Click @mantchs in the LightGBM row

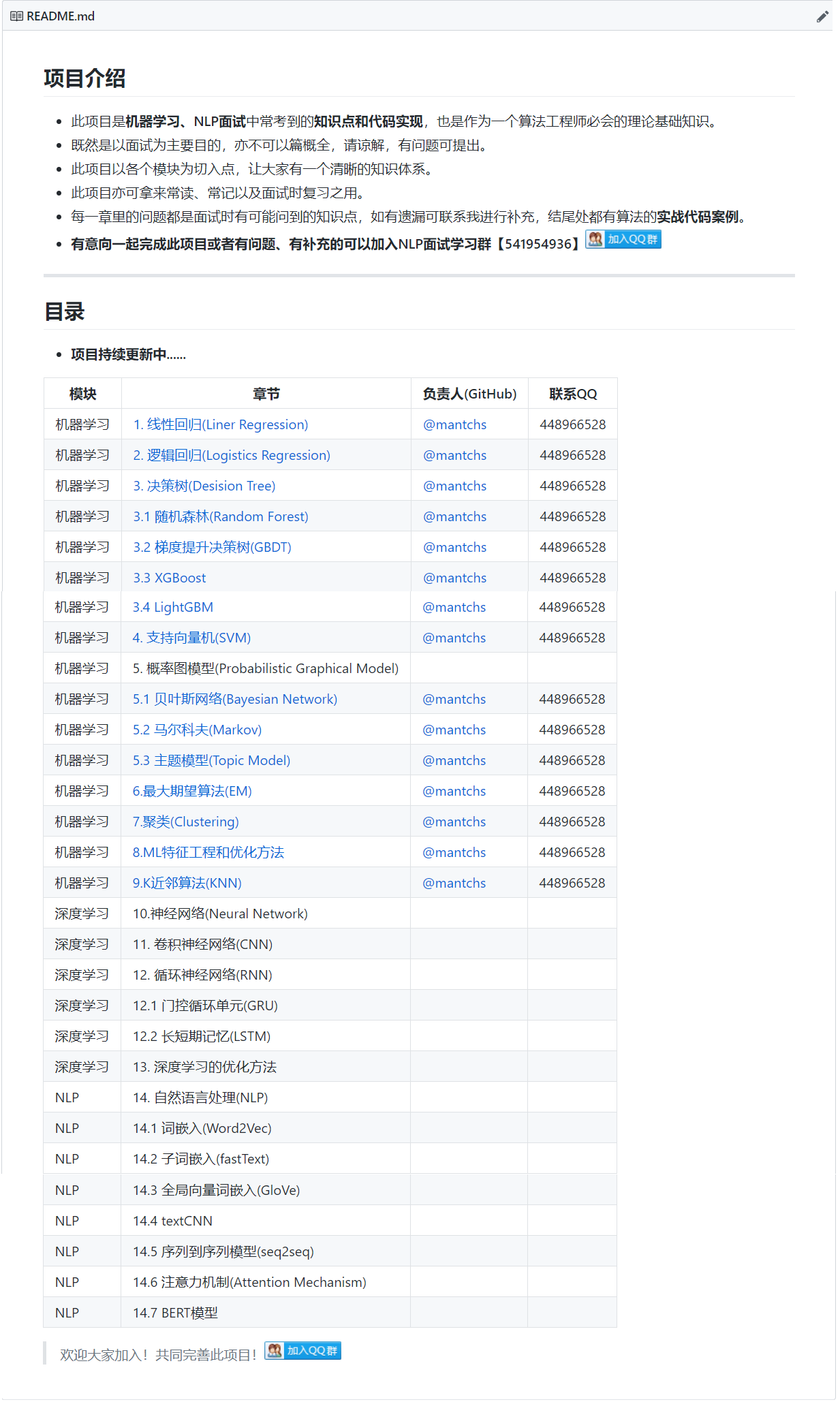[x=454, y=607]
